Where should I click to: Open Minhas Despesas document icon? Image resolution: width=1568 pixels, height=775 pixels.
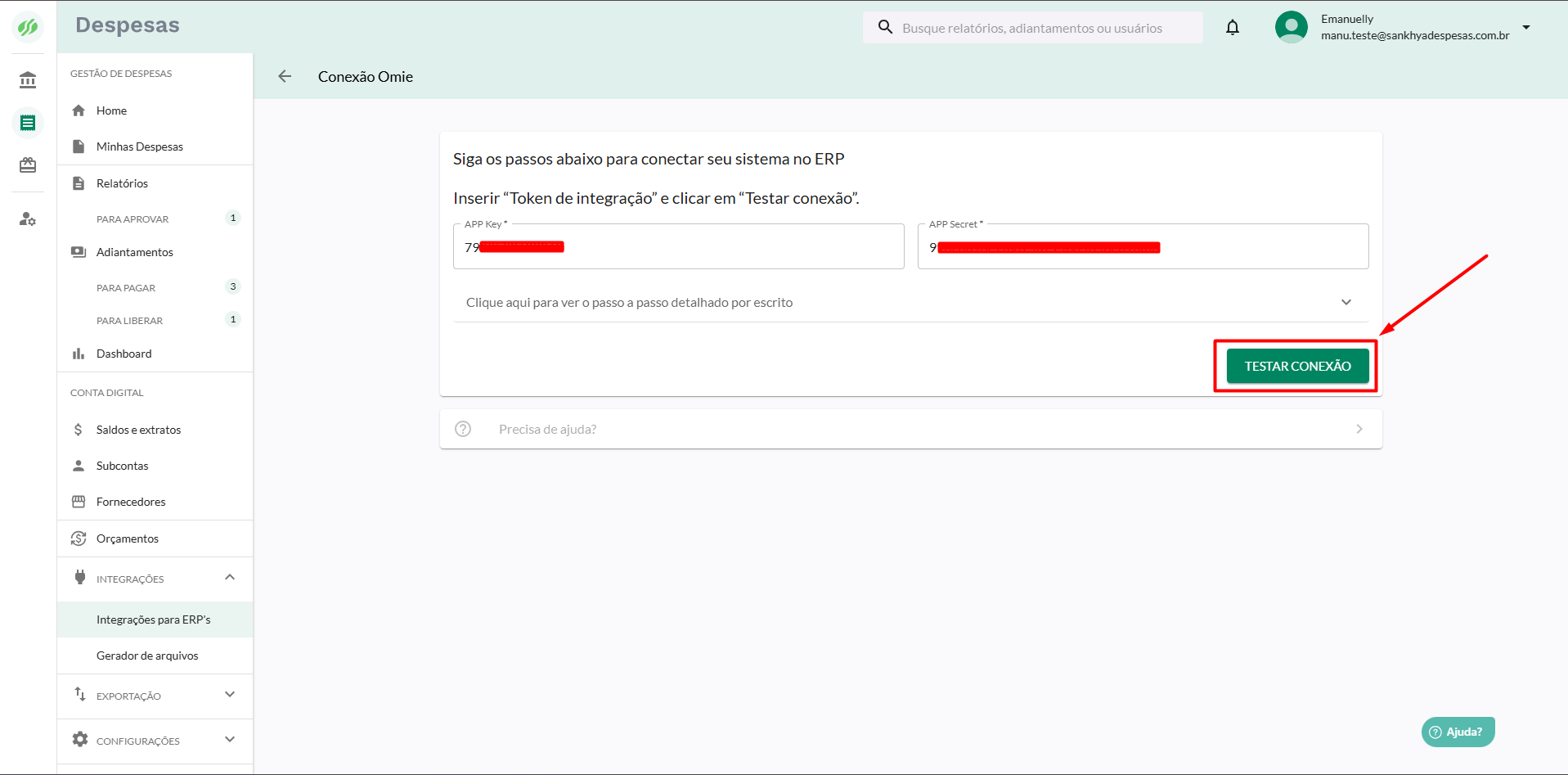[79, 146]
